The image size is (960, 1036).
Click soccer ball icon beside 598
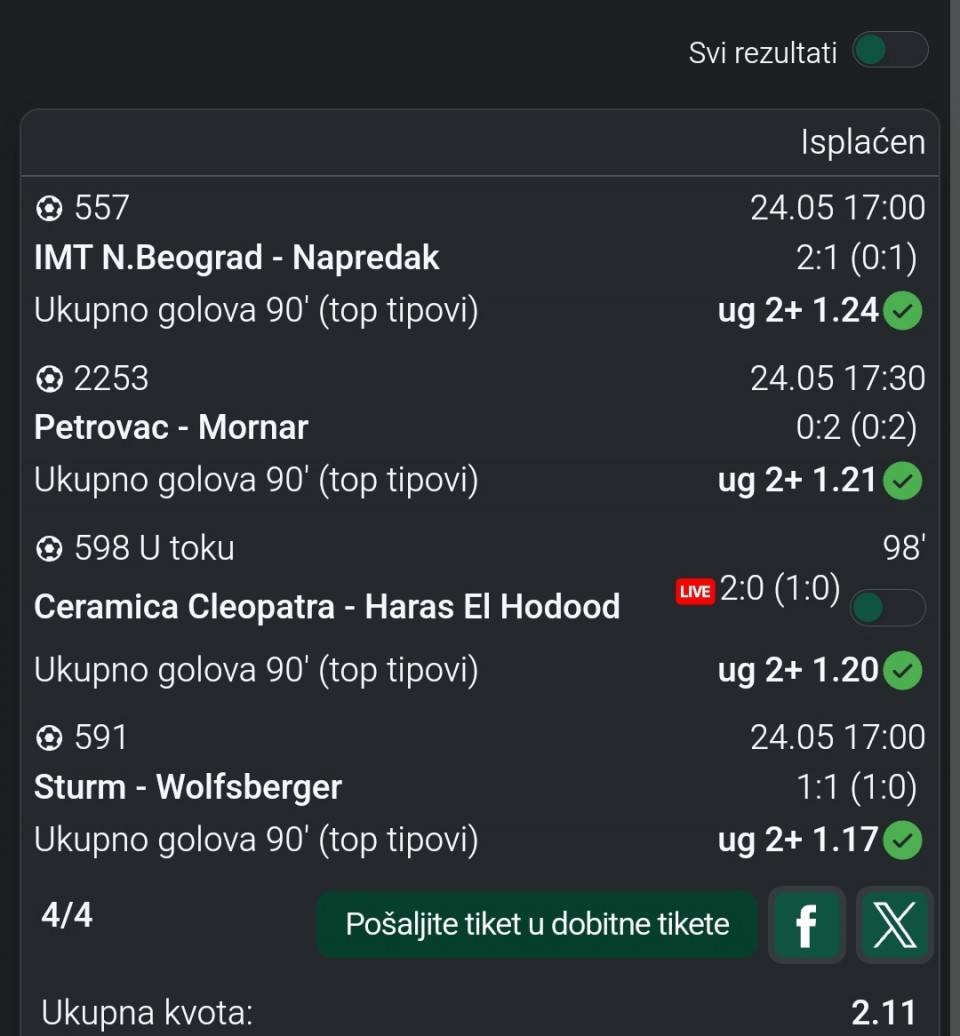pos(49,549)
